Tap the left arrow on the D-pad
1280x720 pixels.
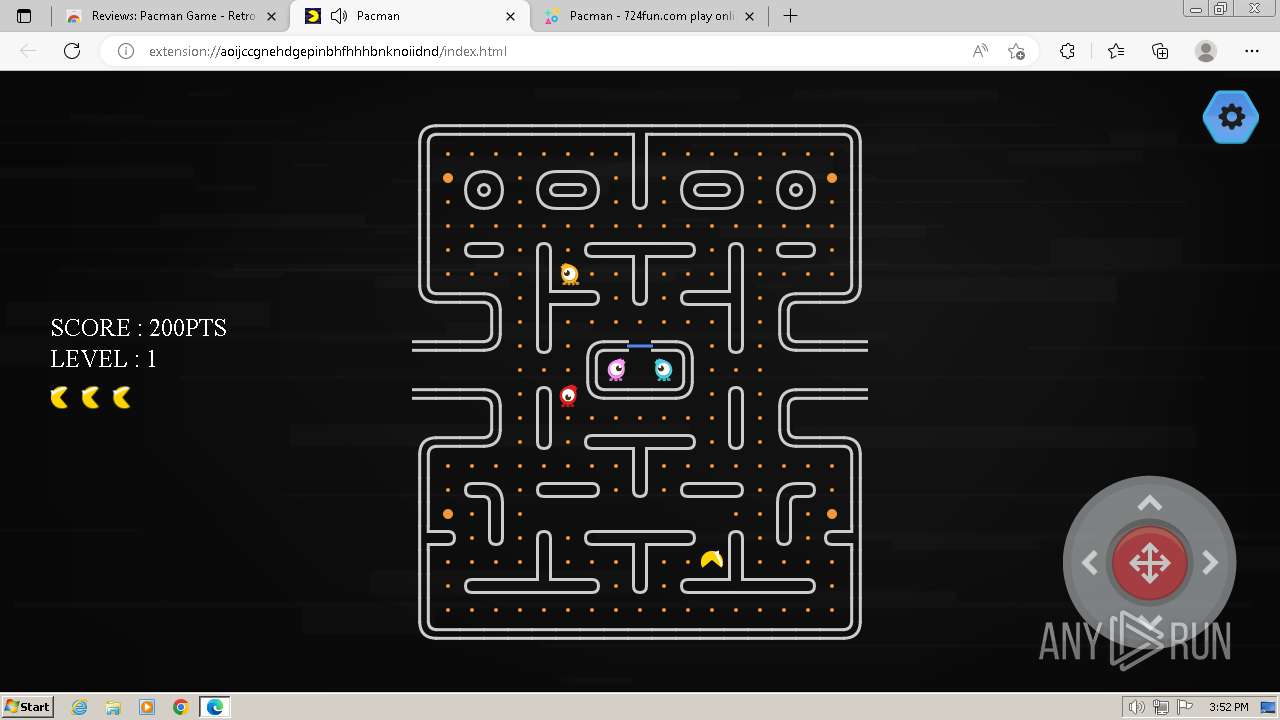click(1090, 564)
